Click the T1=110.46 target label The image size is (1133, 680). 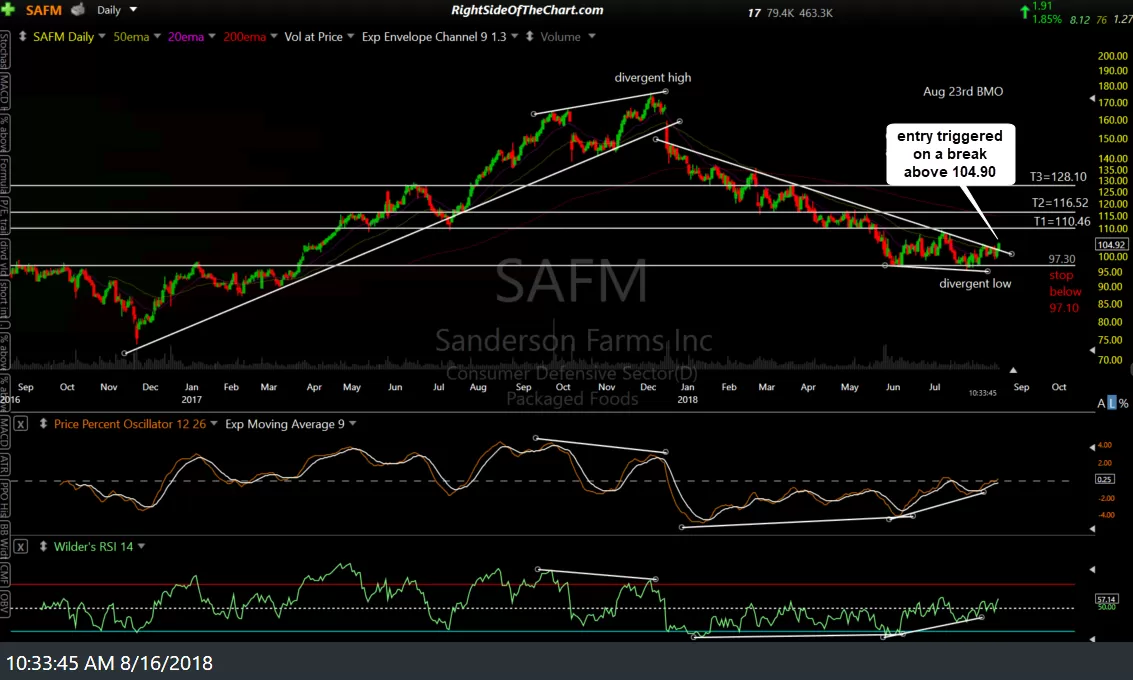click(1061, 222)
